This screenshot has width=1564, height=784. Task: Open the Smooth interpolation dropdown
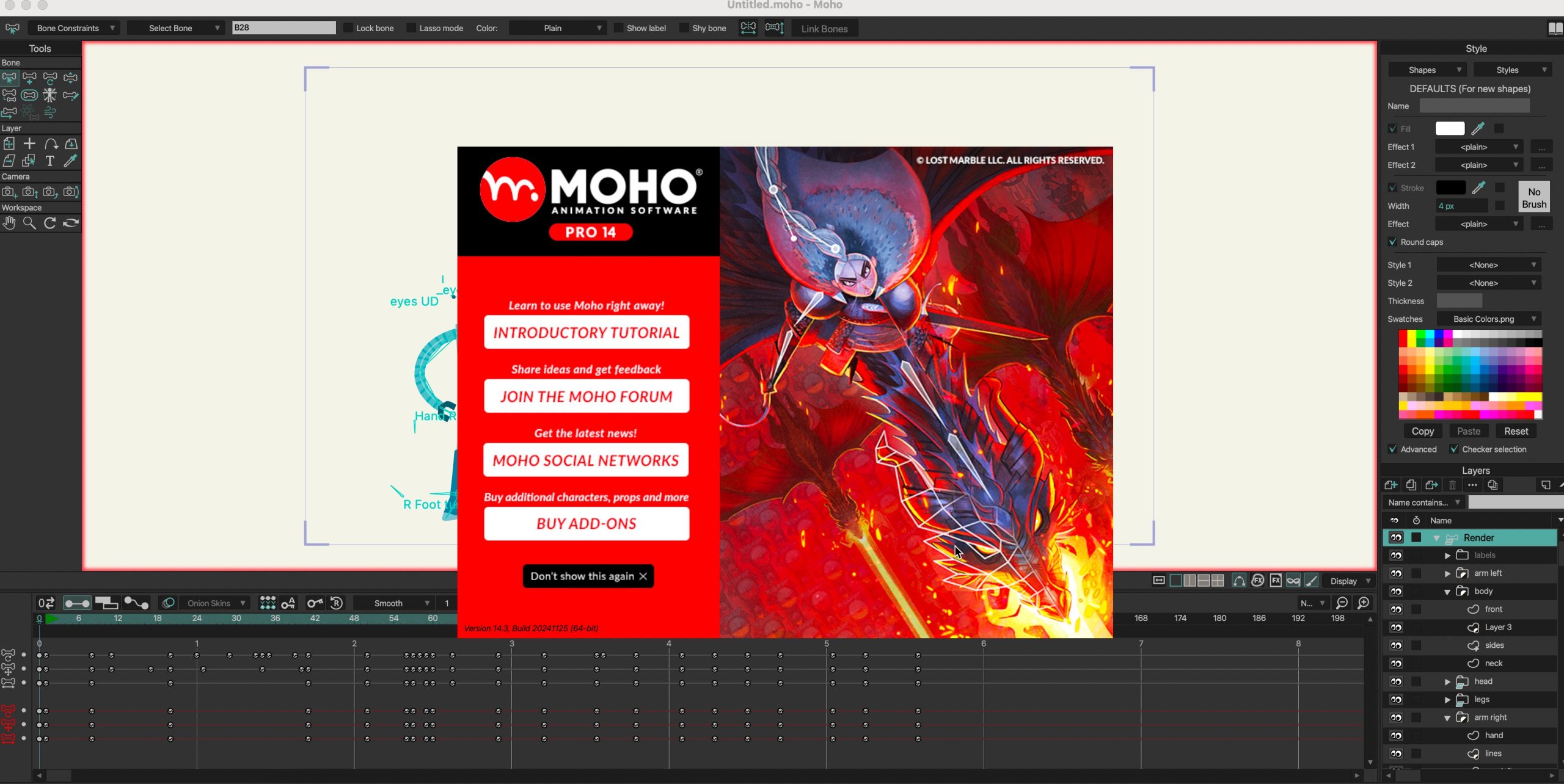[x=394, y=603]
